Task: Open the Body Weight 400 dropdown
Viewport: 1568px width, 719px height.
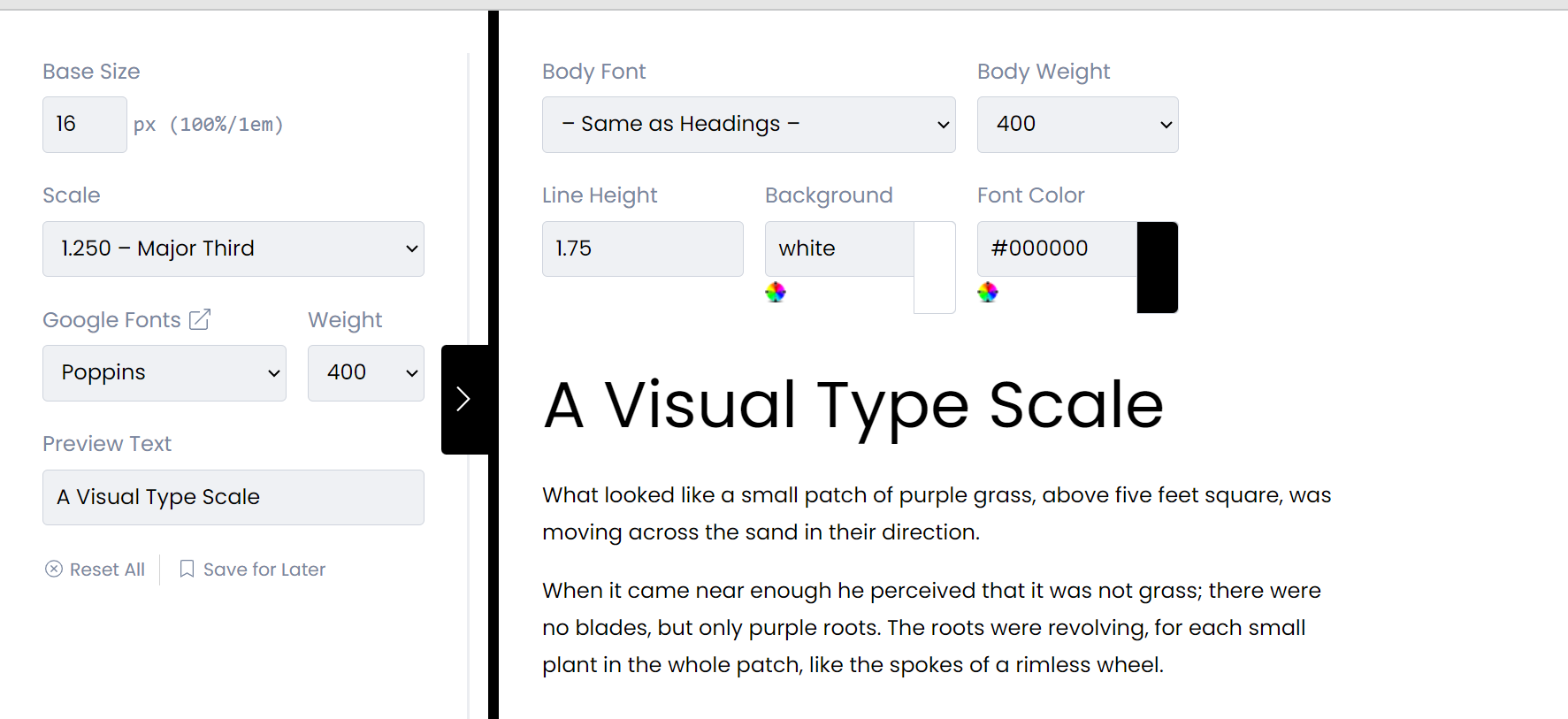Action: click(1078, 125)
